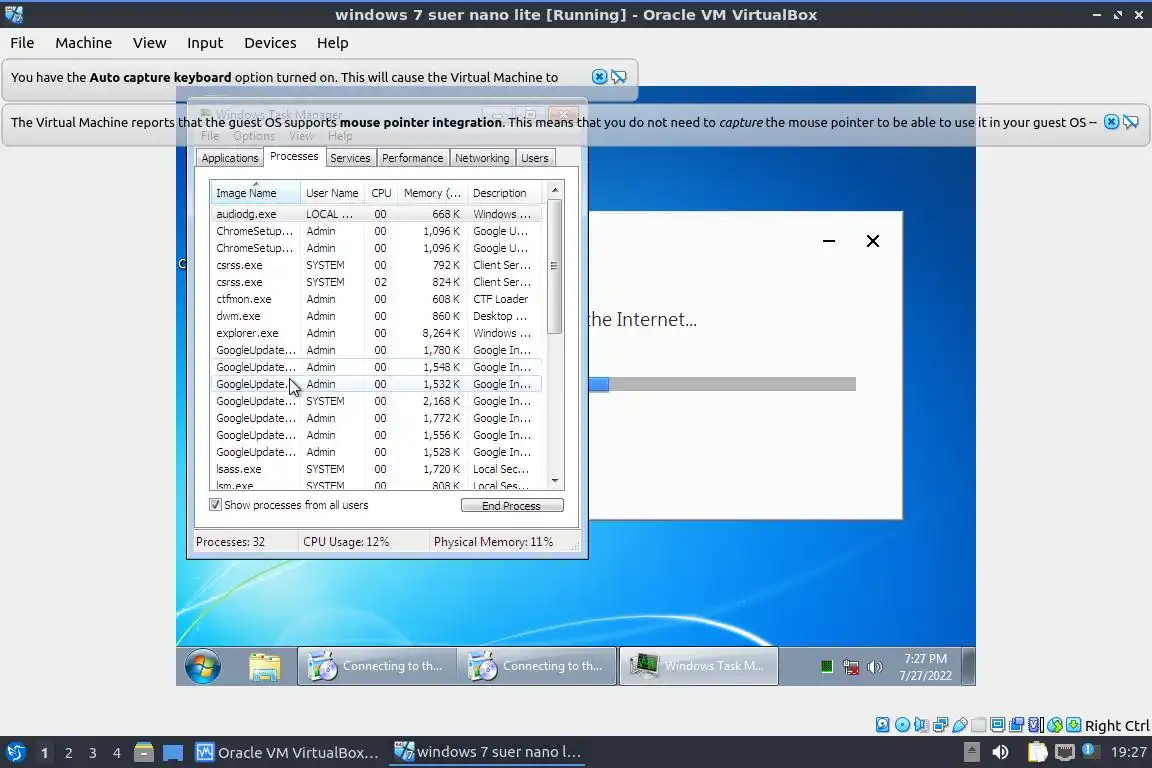Open the host application menu bird icon
The image size is (1152, 768).
click(15, 753)
